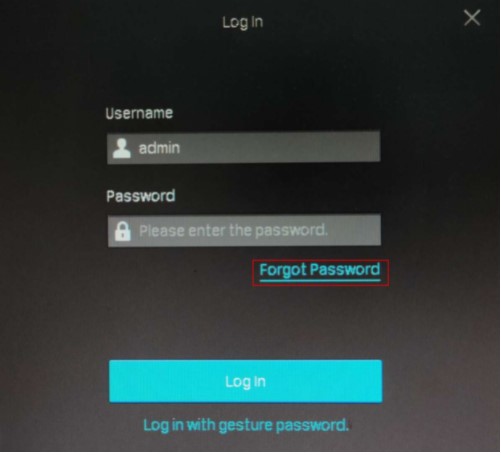The height and width of the screenshot is (455, 501).
Task: Select the admin text in Username box
Action: [159, 148]
